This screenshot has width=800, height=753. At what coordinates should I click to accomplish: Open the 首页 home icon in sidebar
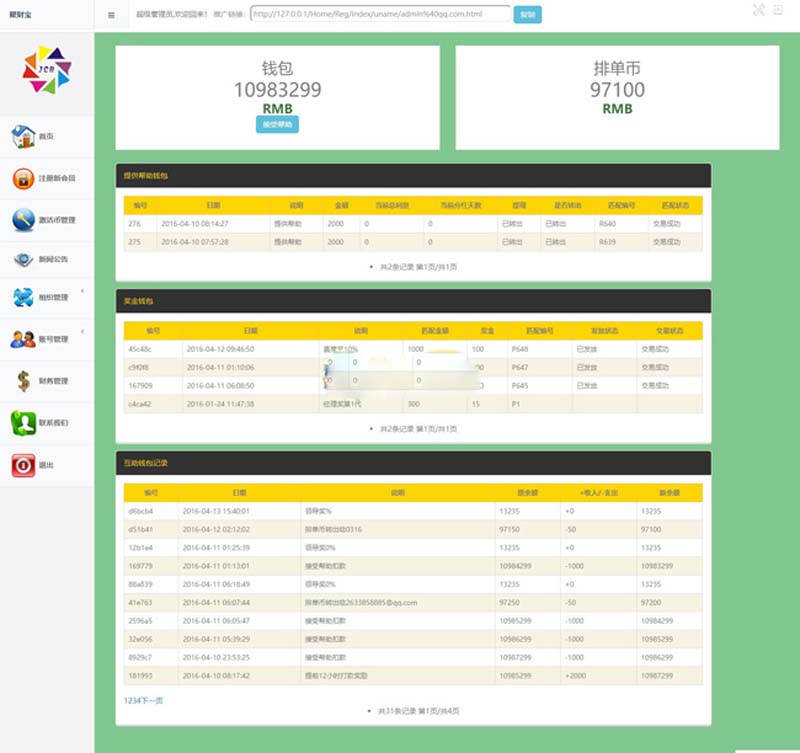[x=22, y=135]
